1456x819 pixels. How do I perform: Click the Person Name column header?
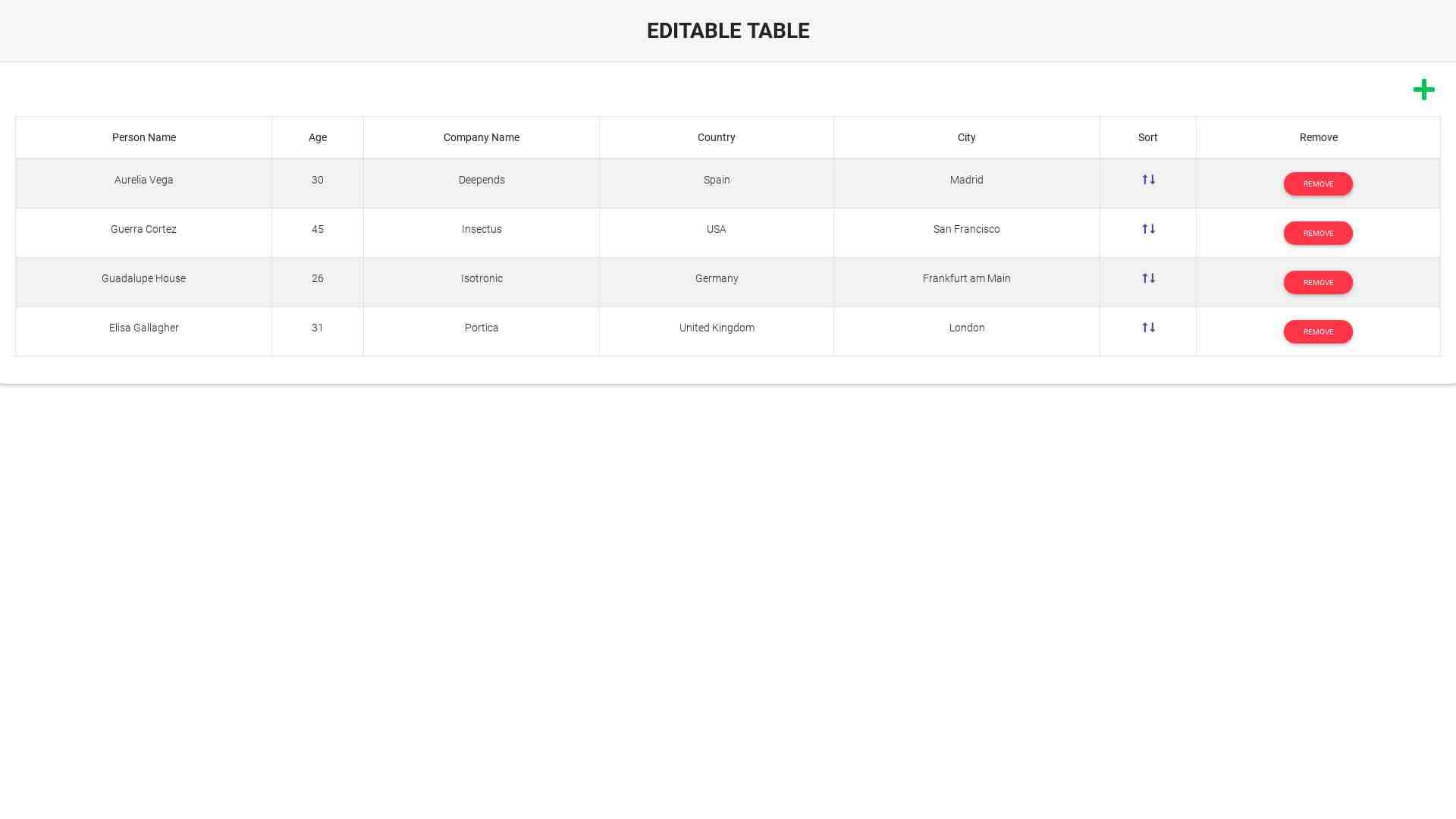(143, 137)
